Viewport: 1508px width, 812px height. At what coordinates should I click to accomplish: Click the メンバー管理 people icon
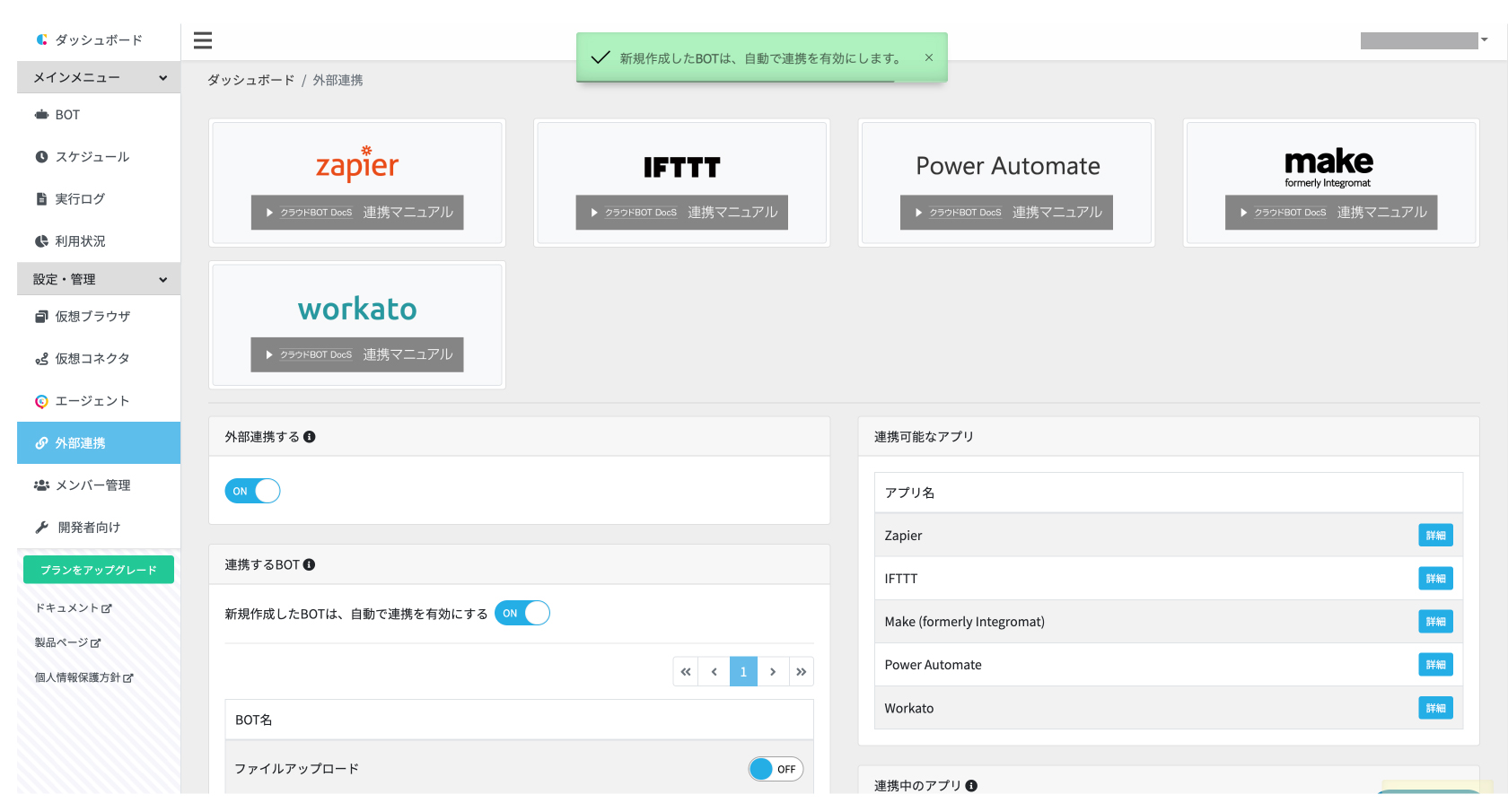pyautogui.click(x=41, y=485)
